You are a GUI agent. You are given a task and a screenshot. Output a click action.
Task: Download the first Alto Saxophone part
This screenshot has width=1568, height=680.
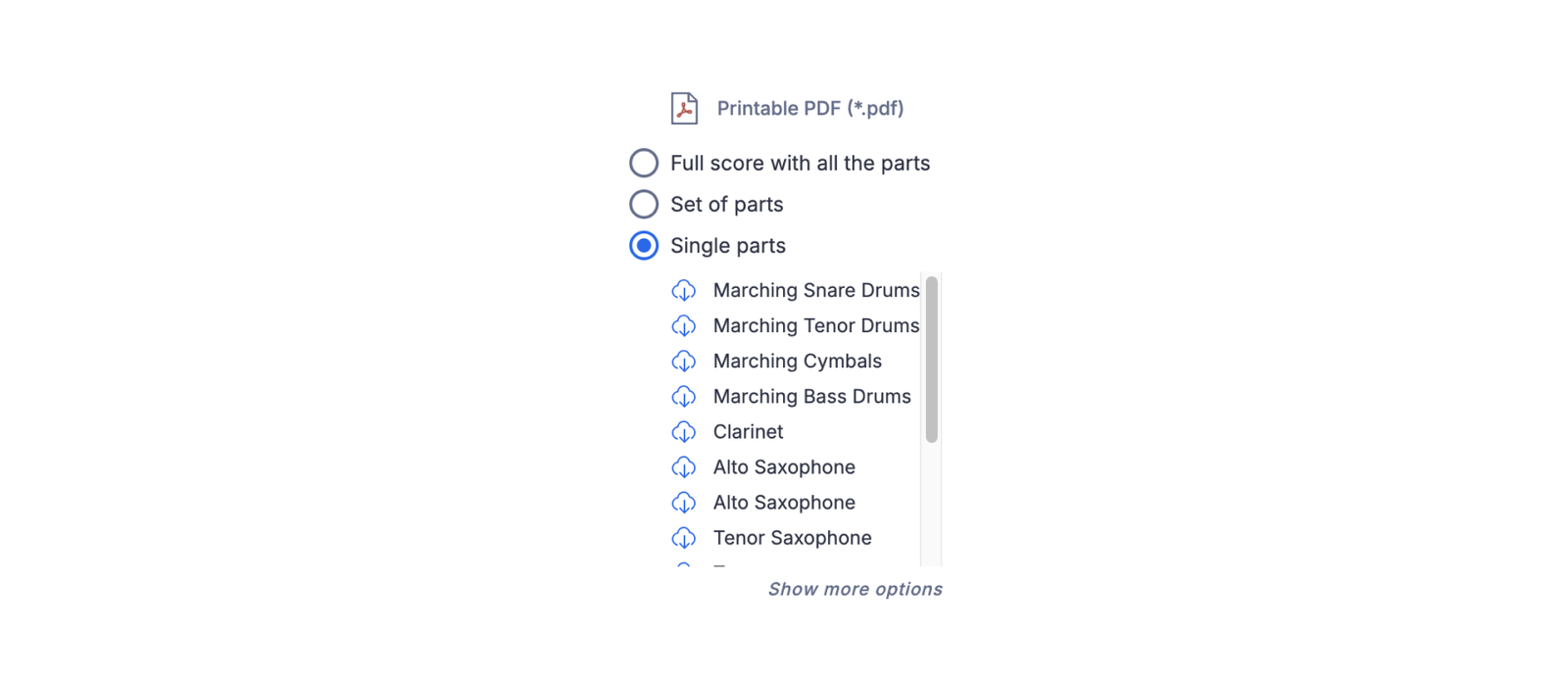point(683,466)
